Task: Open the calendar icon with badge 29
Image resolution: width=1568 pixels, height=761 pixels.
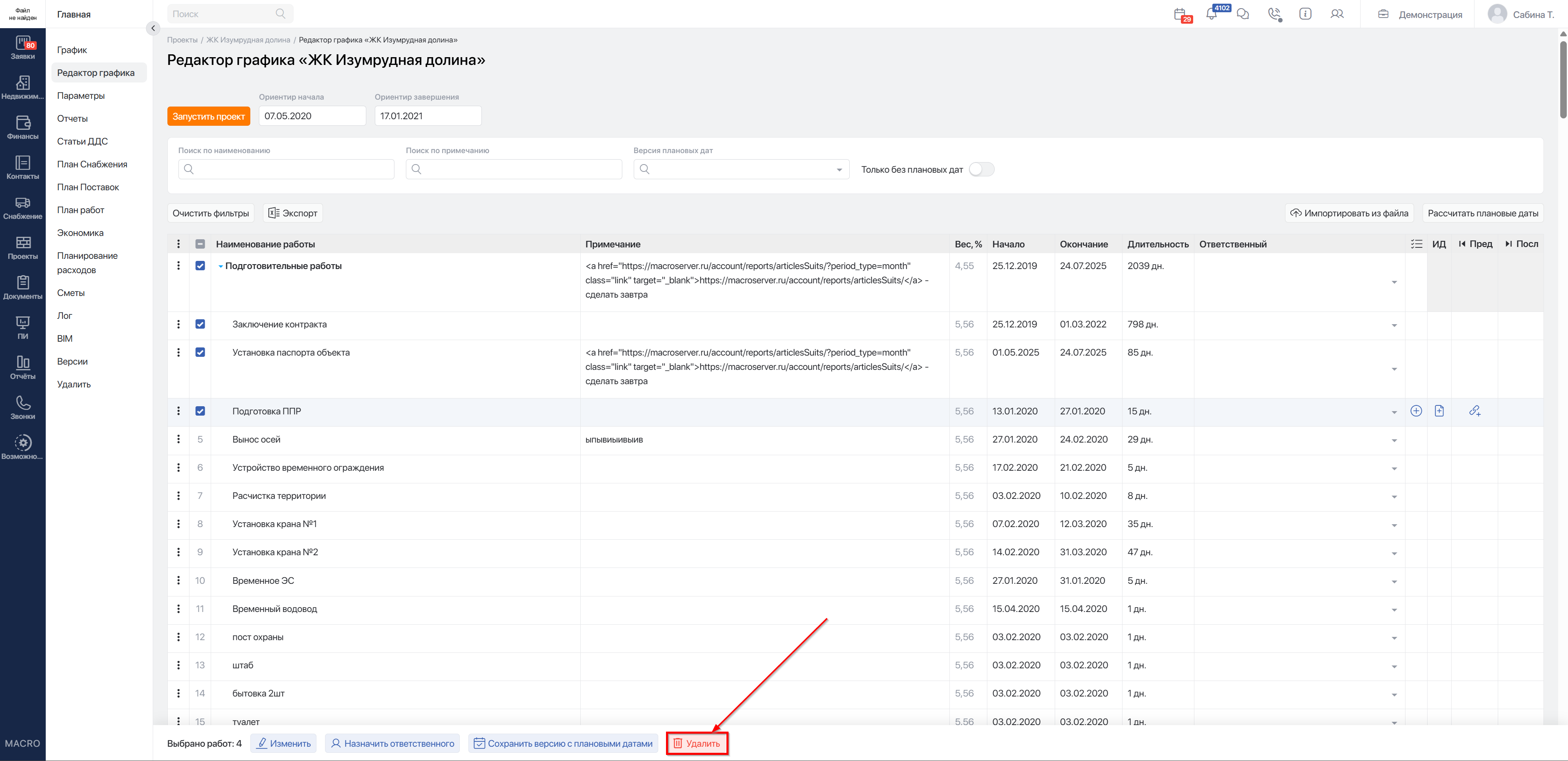Action: 1180,14
